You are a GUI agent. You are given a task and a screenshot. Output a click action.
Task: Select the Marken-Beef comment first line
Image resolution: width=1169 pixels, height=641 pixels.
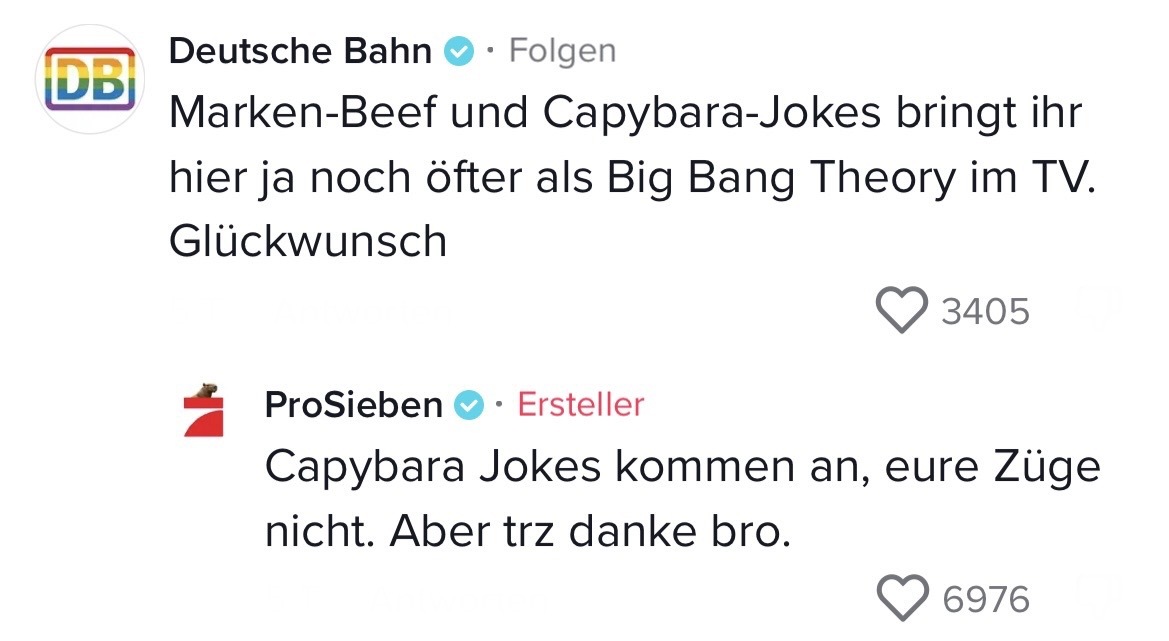(x=625, y=114)
